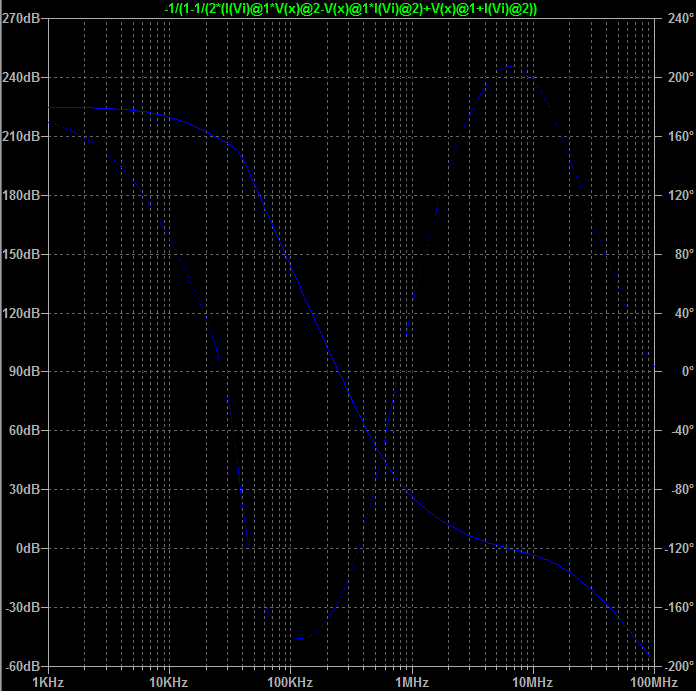Click the 160° right phase axis label

coord(680,136)
